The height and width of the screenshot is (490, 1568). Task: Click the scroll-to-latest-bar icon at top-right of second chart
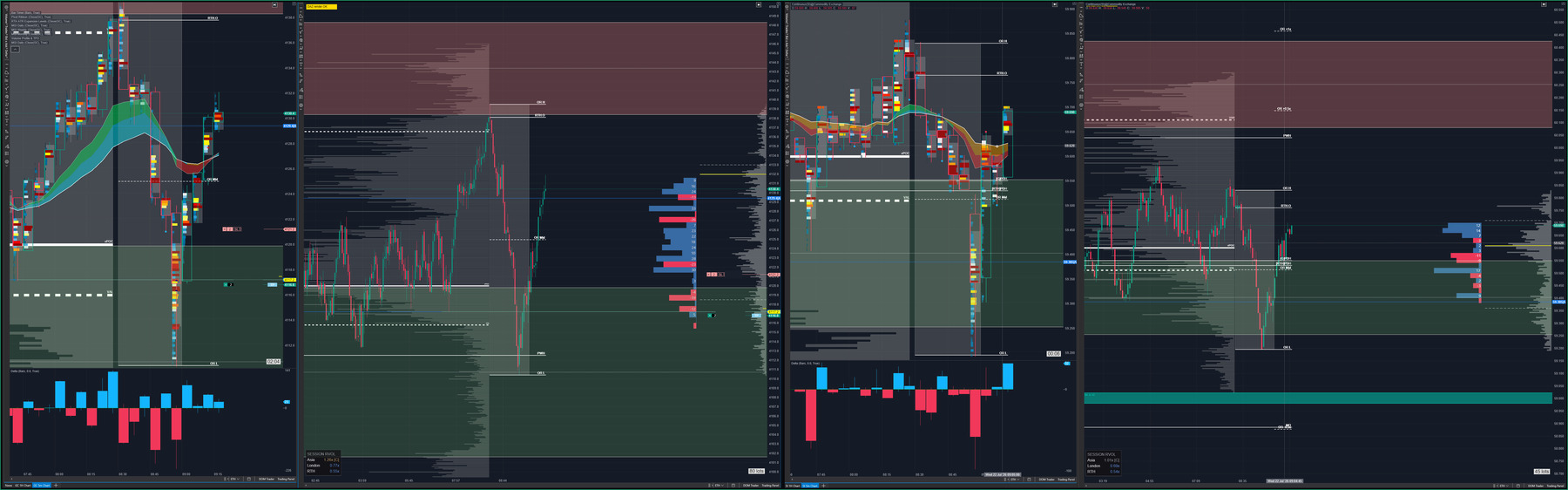click(759, 5)
